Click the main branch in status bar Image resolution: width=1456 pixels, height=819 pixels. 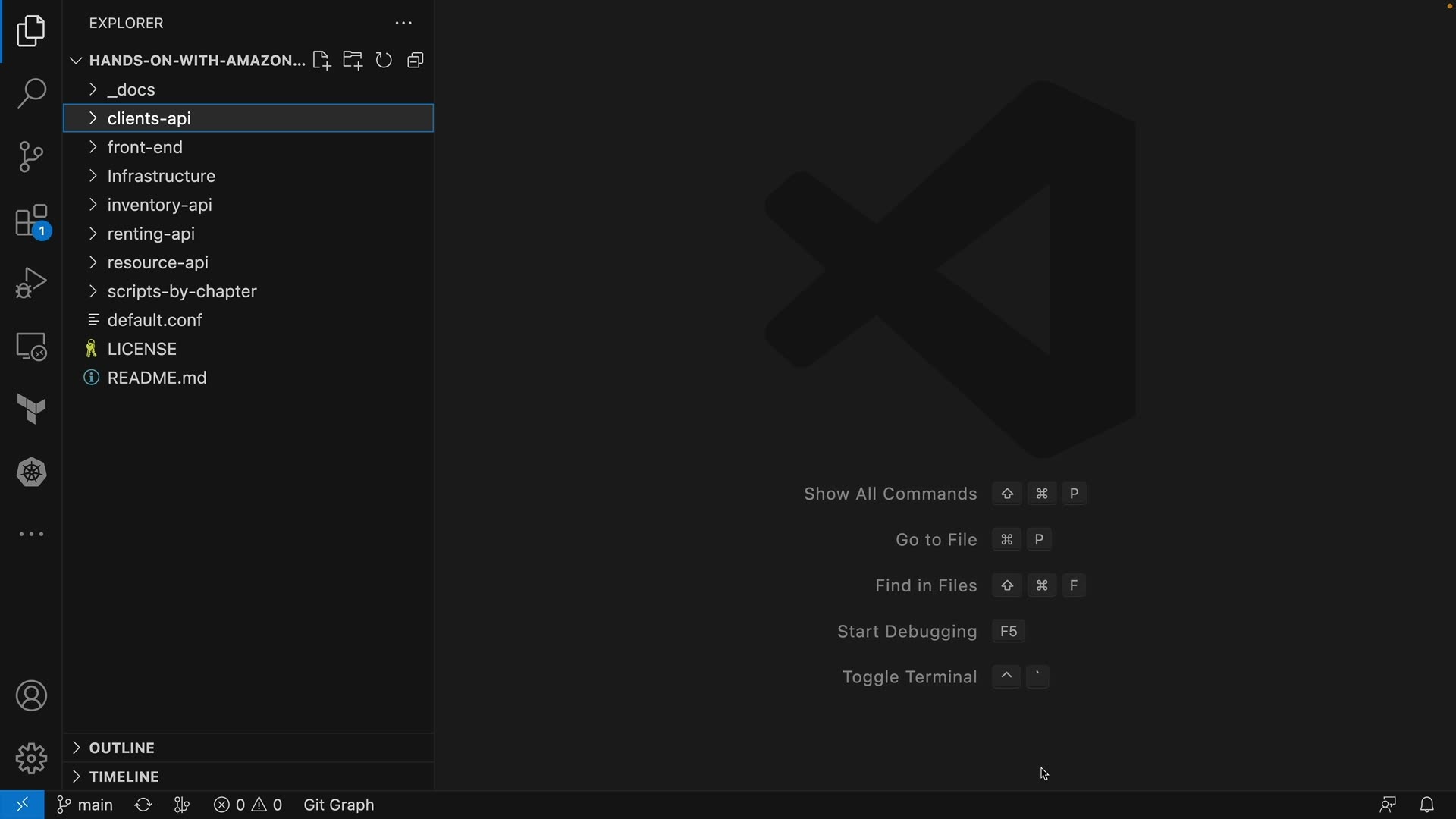pos(86,805)
